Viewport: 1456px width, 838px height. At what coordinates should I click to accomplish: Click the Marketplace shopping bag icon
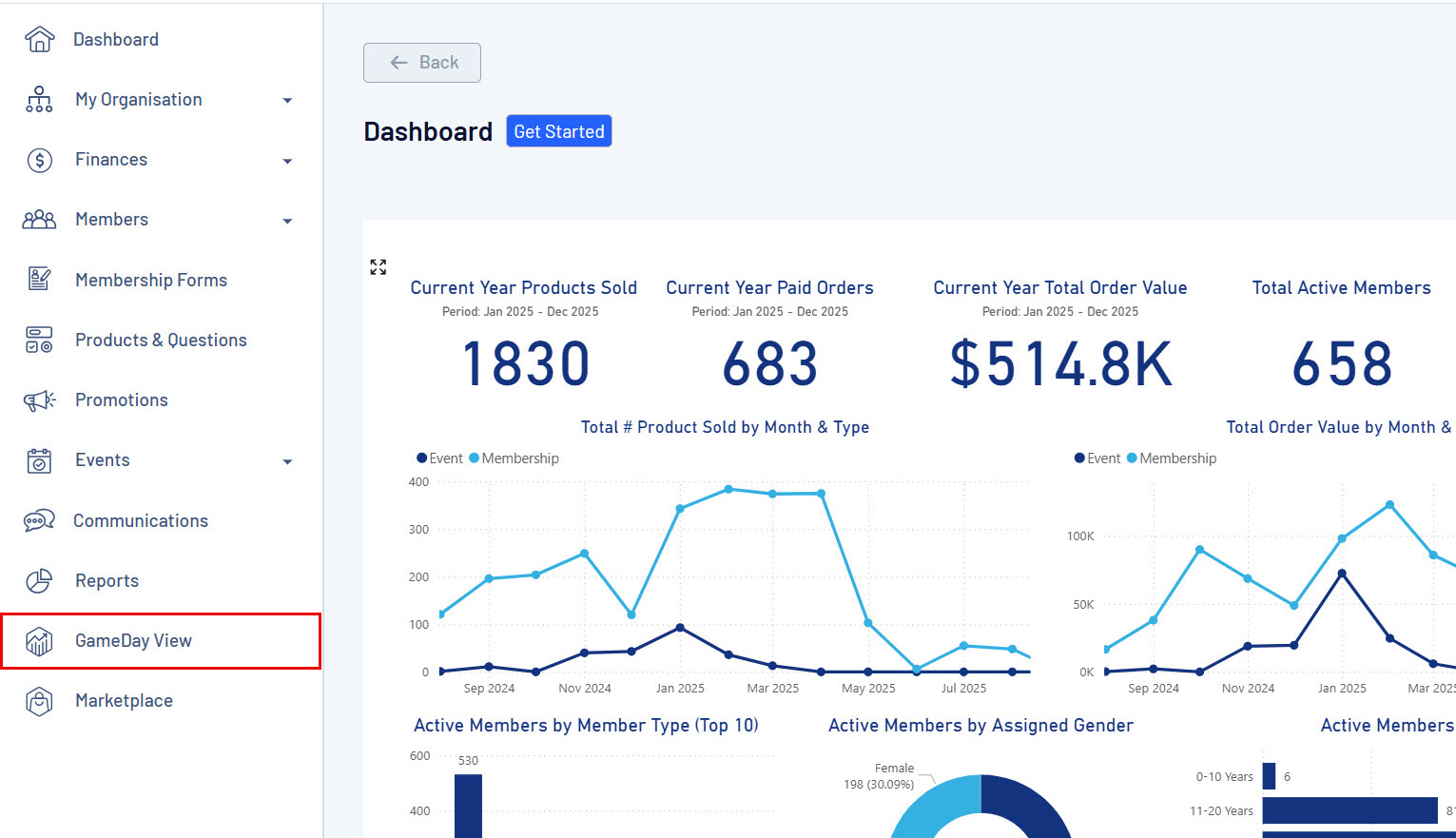tap(39, 701)
